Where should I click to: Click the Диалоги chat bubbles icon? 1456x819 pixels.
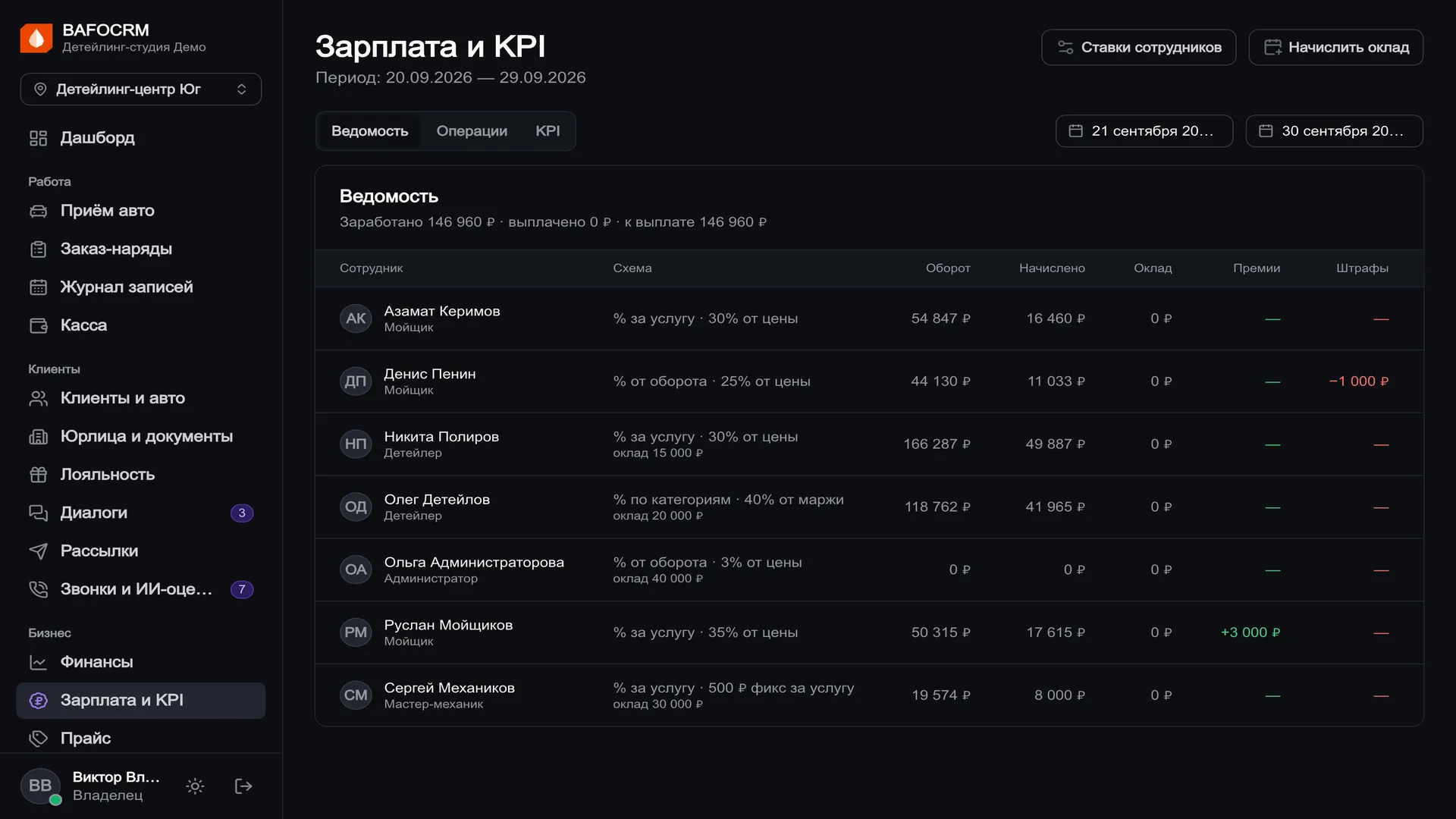[38, 513]
